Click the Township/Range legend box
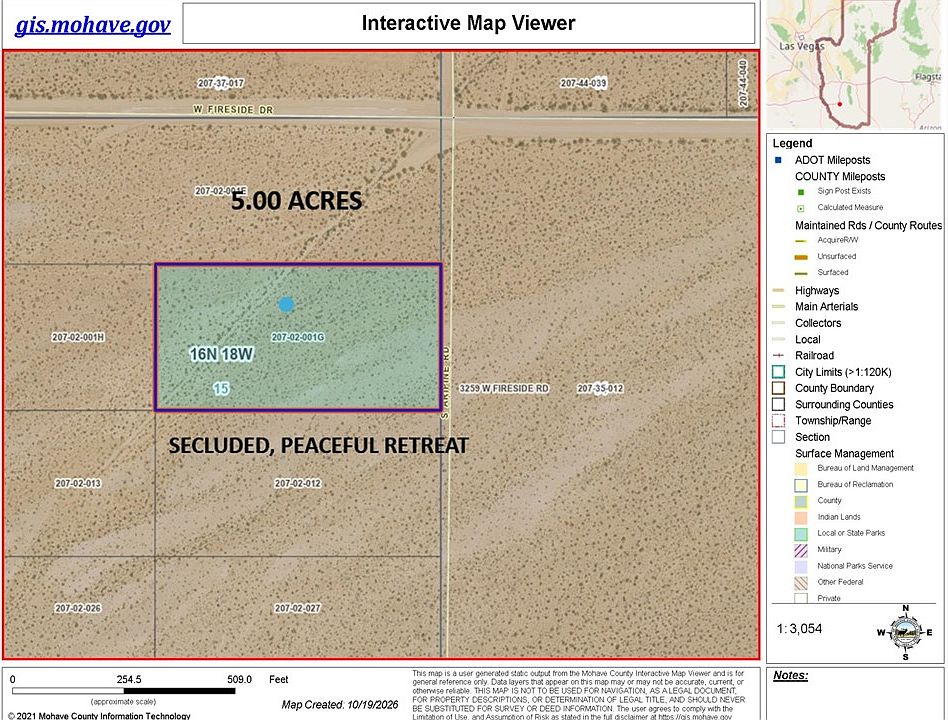The height and width of the screenshot is (720, 948). 779,421
